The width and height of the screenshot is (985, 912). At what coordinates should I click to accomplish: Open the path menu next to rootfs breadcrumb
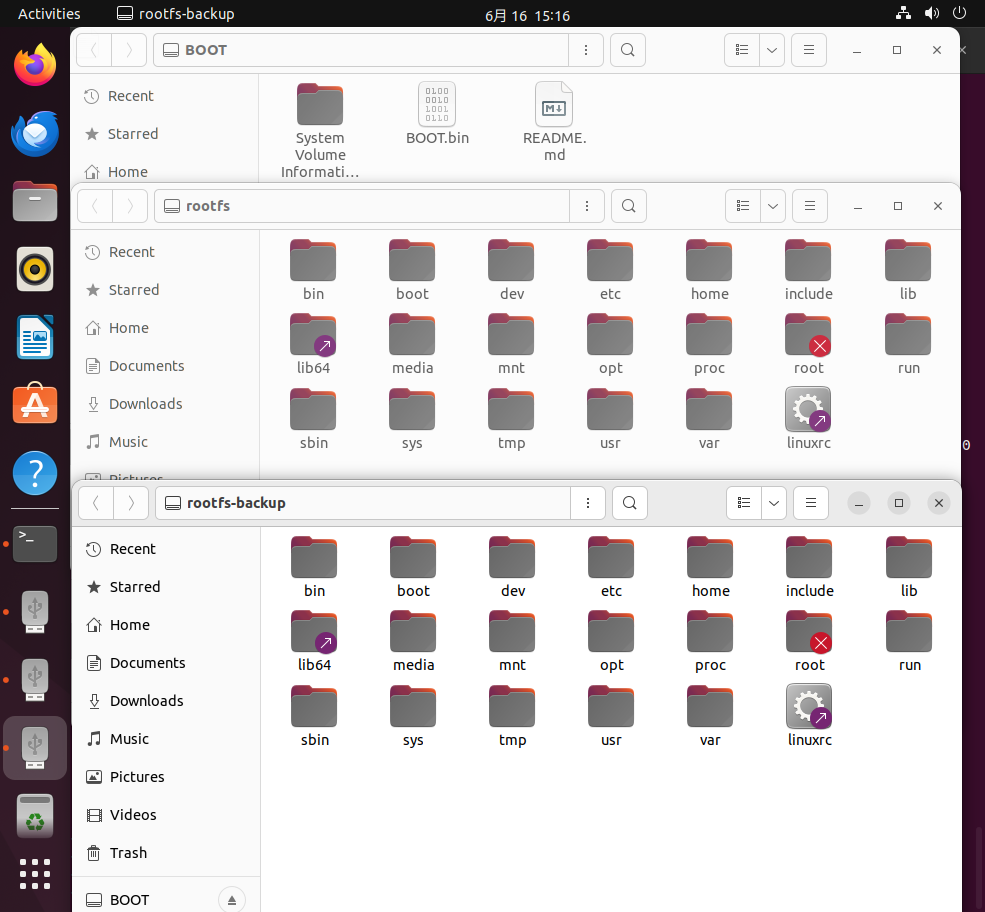586,206
